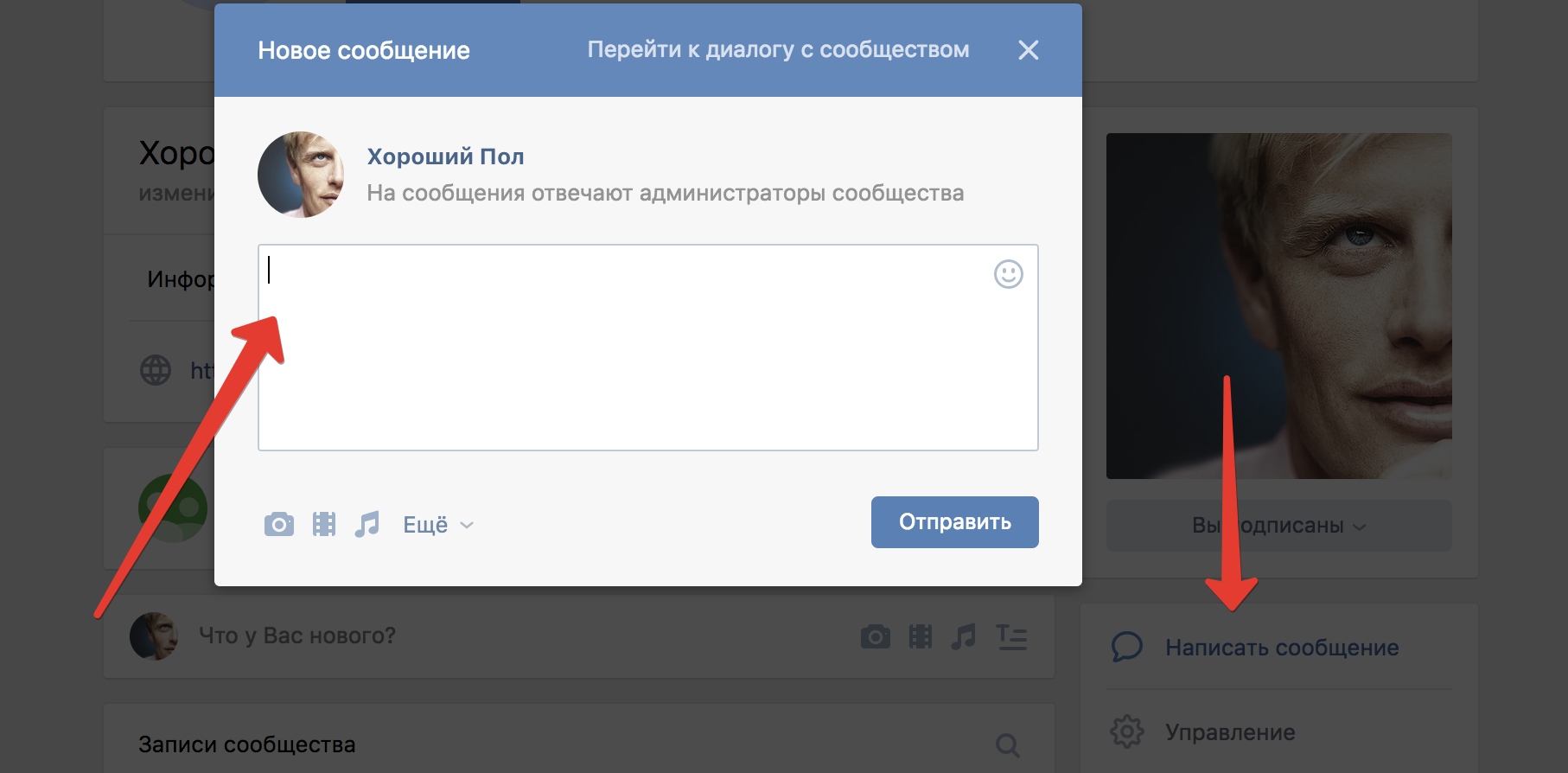Click the community avatar in dialog
Image resolution: width=1568 pixels, height=773 pixels.
click(x=301, y=175)
